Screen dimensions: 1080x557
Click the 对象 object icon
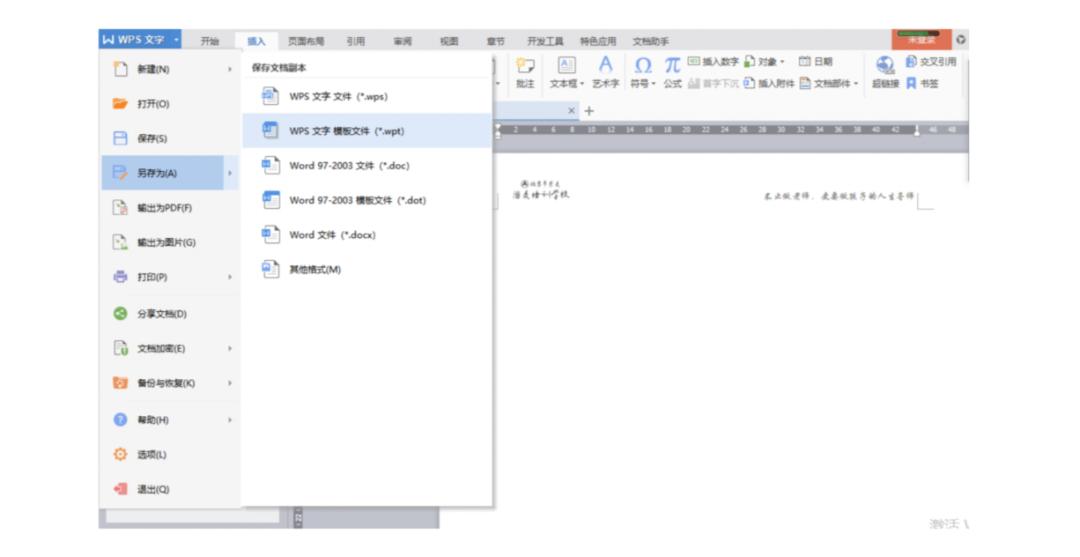(x=749, y=62)
